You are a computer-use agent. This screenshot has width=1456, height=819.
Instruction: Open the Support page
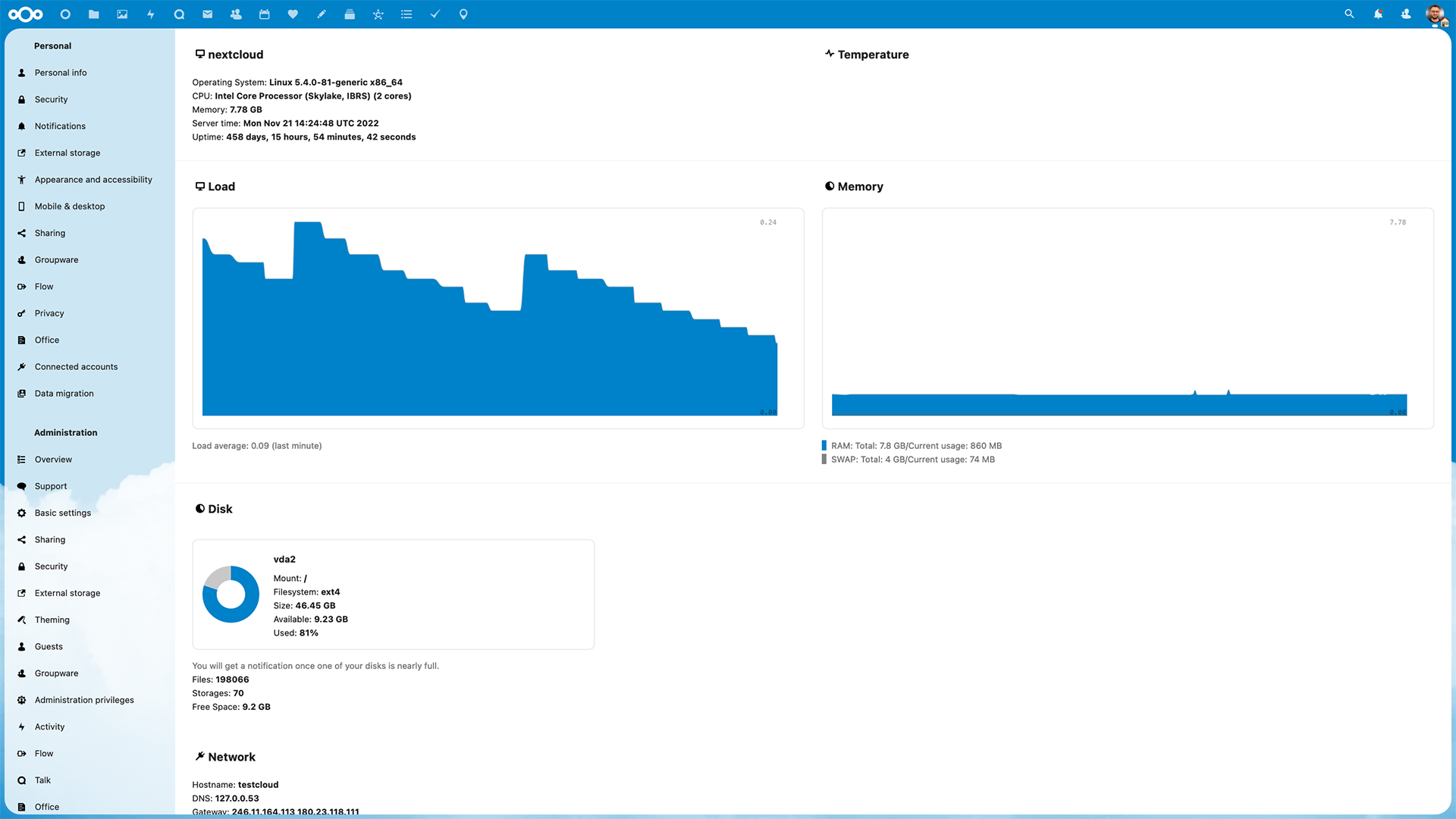pyautogui.click(x=50, y=485)
